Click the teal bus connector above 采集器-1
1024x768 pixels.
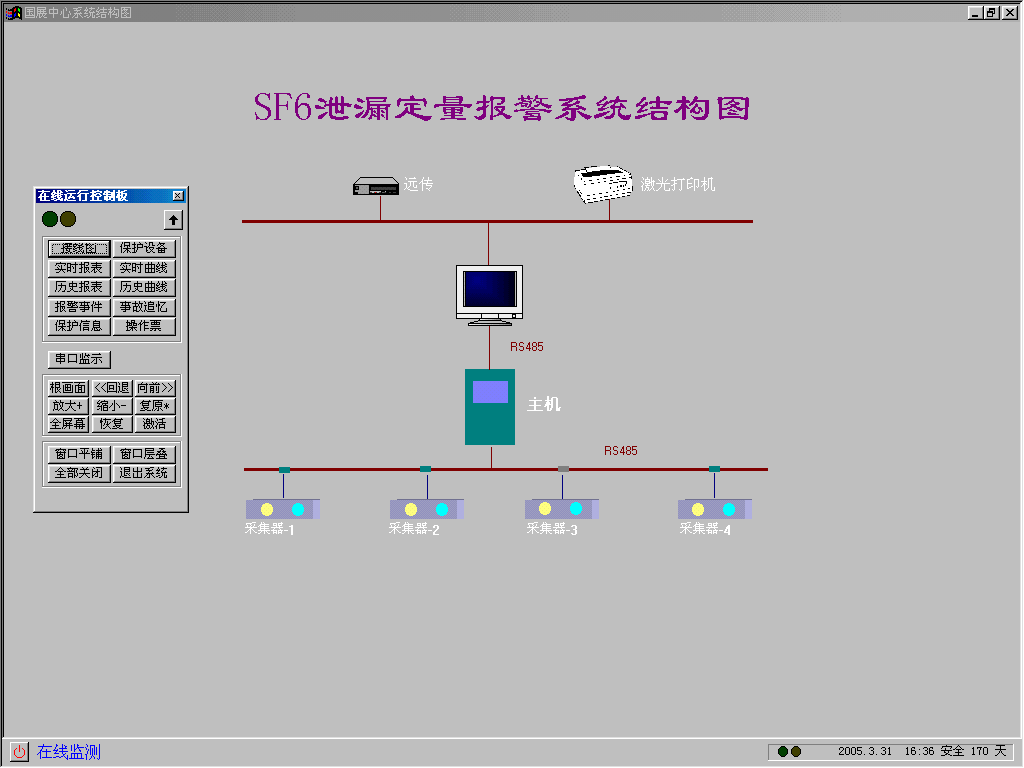(284, 470)
